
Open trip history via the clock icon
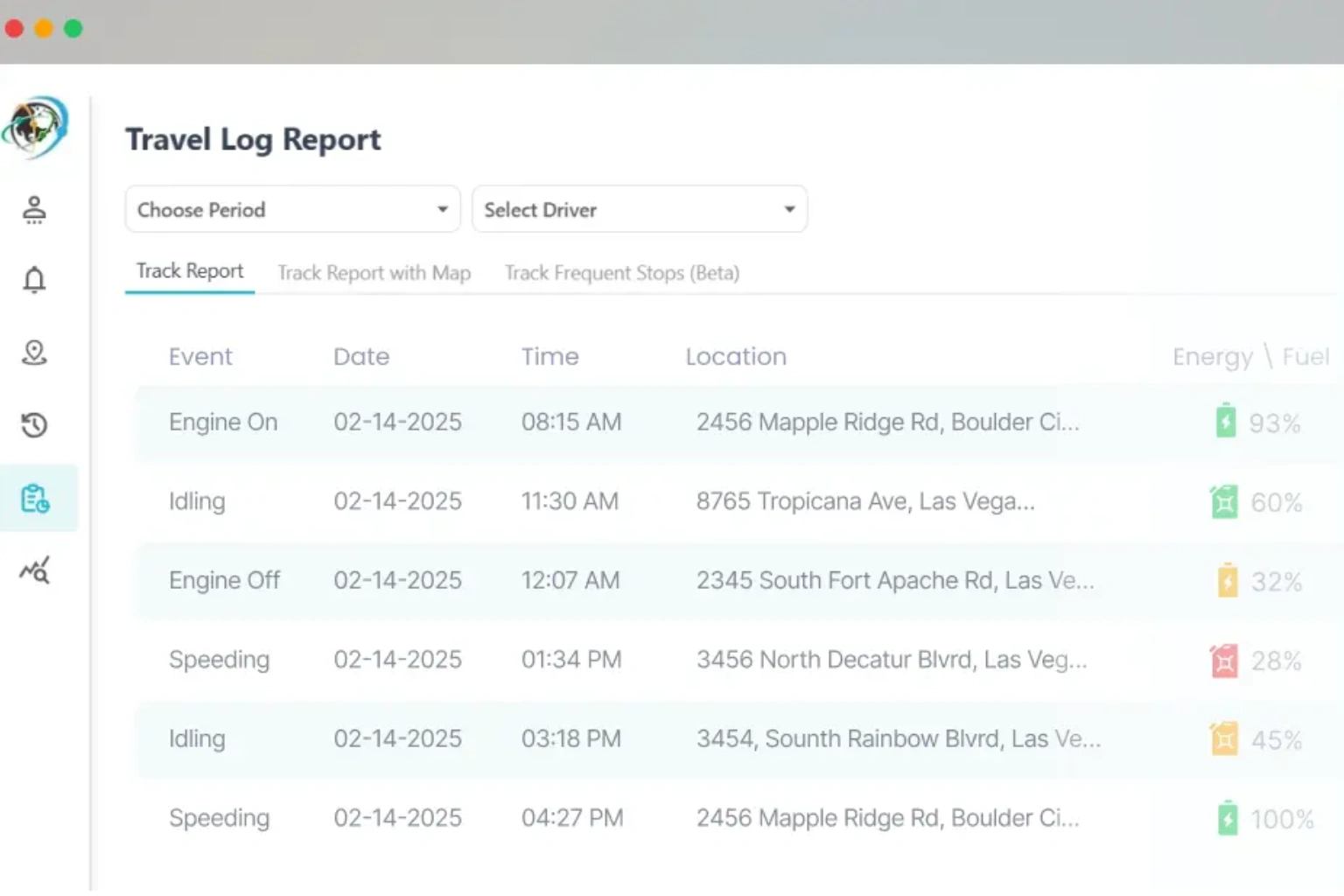[34, 425]
